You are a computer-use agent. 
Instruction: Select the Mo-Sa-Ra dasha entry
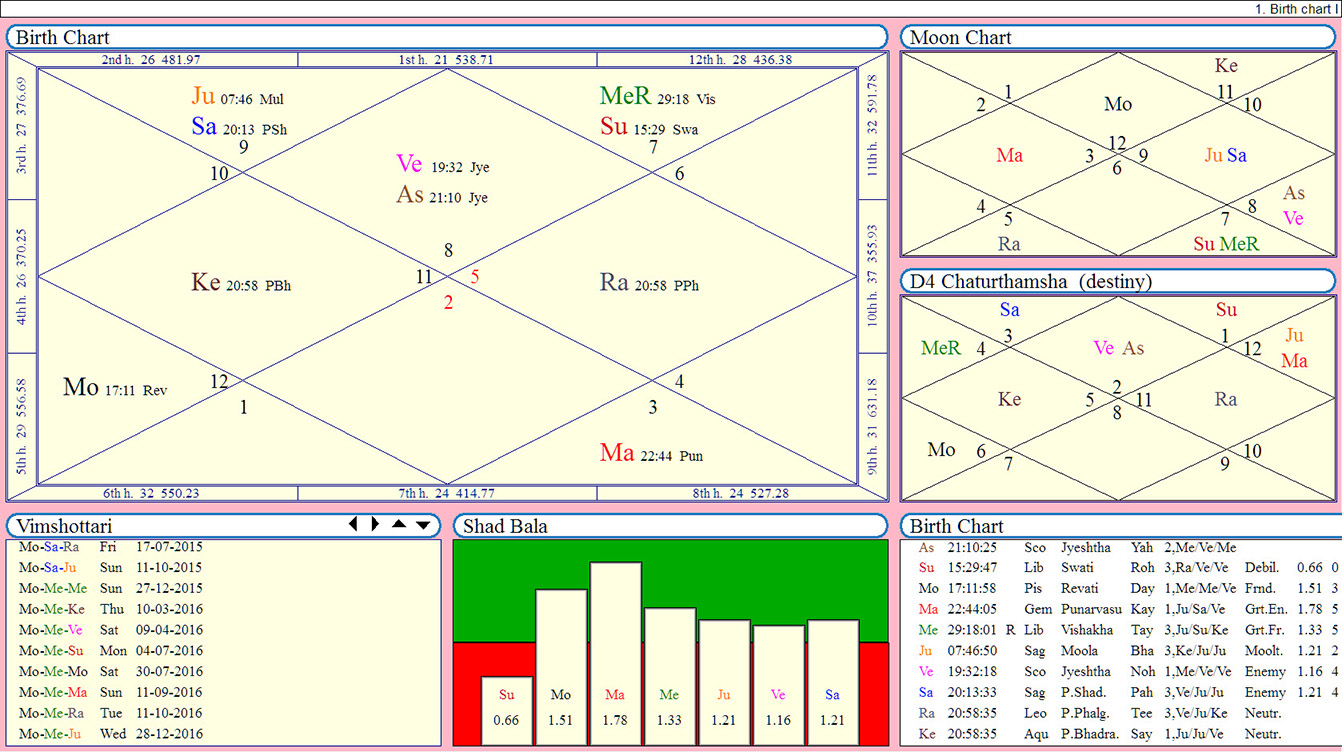[x=110, y=547]
